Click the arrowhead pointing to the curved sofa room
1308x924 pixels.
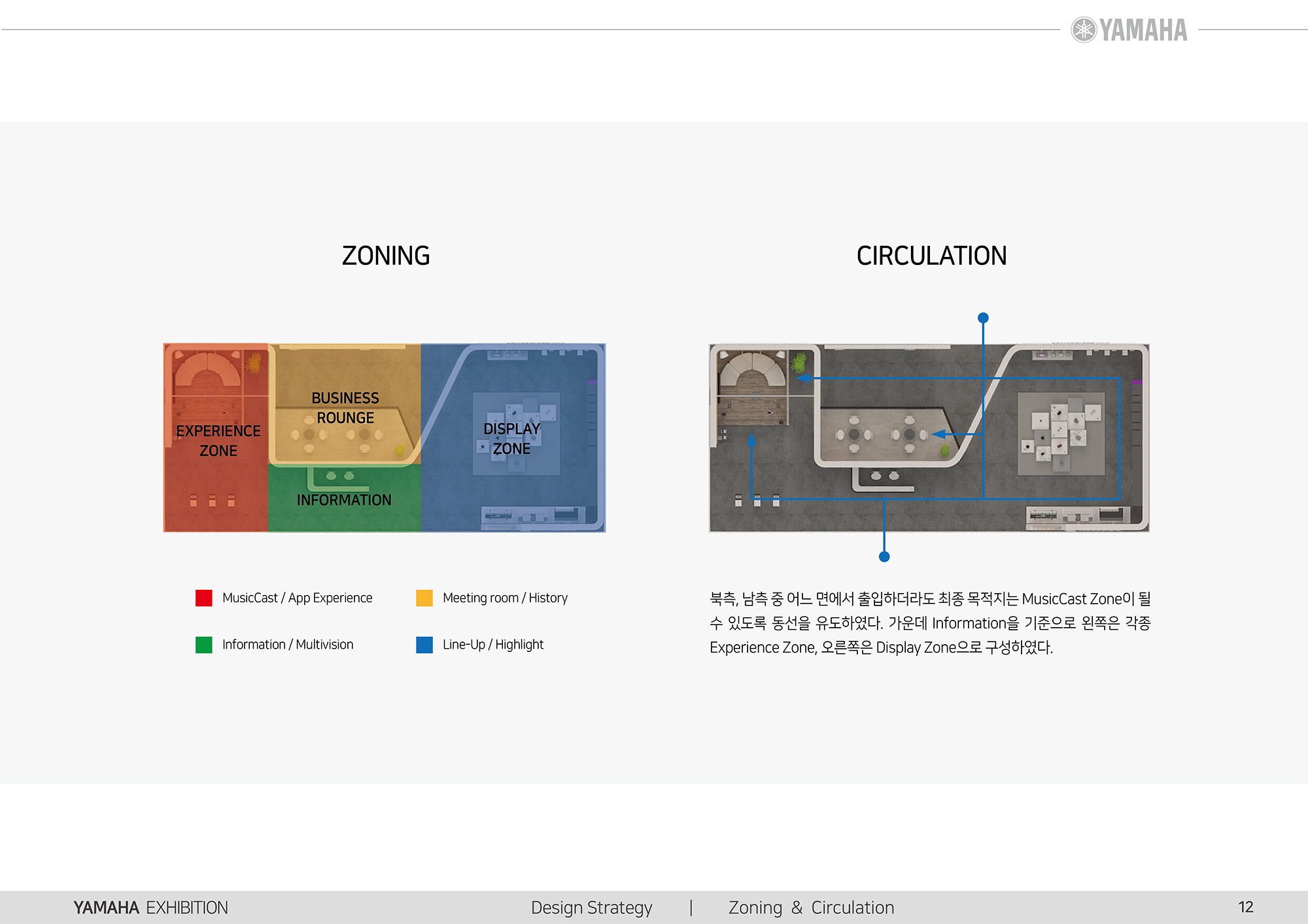point(803,378)
